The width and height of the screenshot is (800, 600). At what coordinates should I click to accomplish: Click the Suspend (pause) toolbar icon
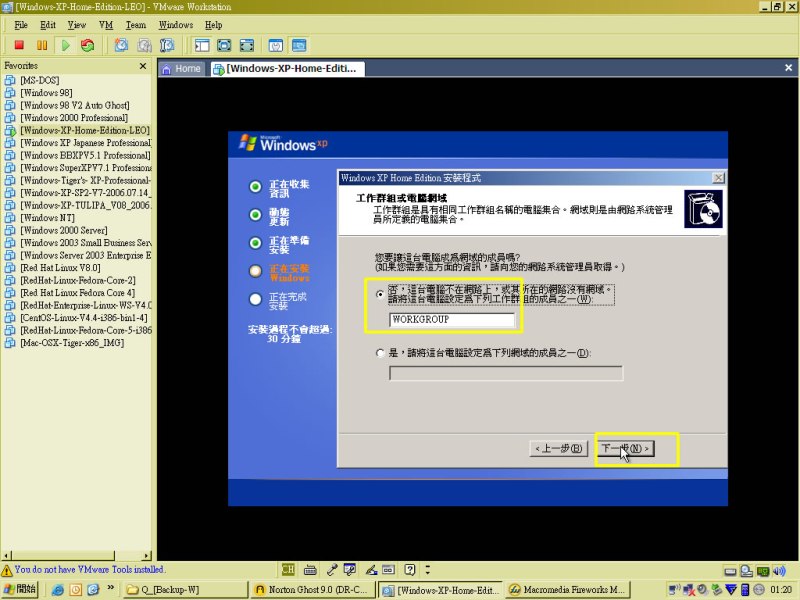coord(42,45)
